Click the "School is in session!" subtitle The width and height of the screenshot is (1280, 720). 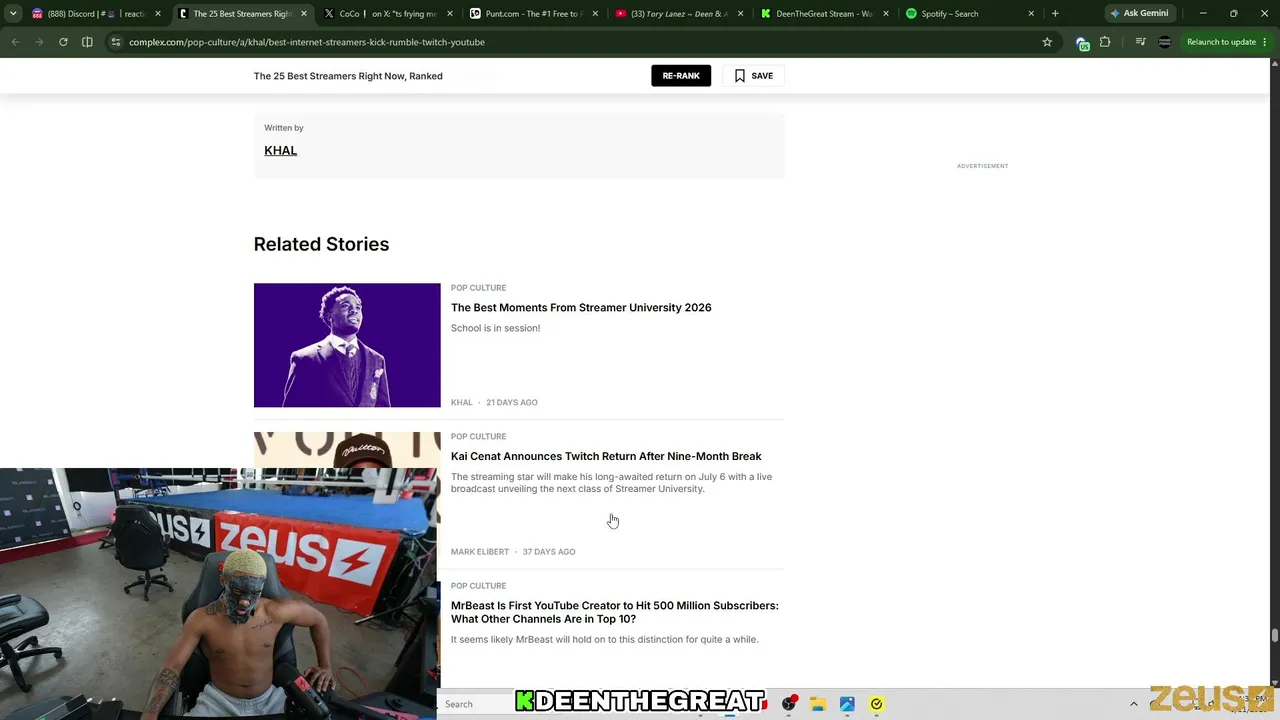[495, 328]
